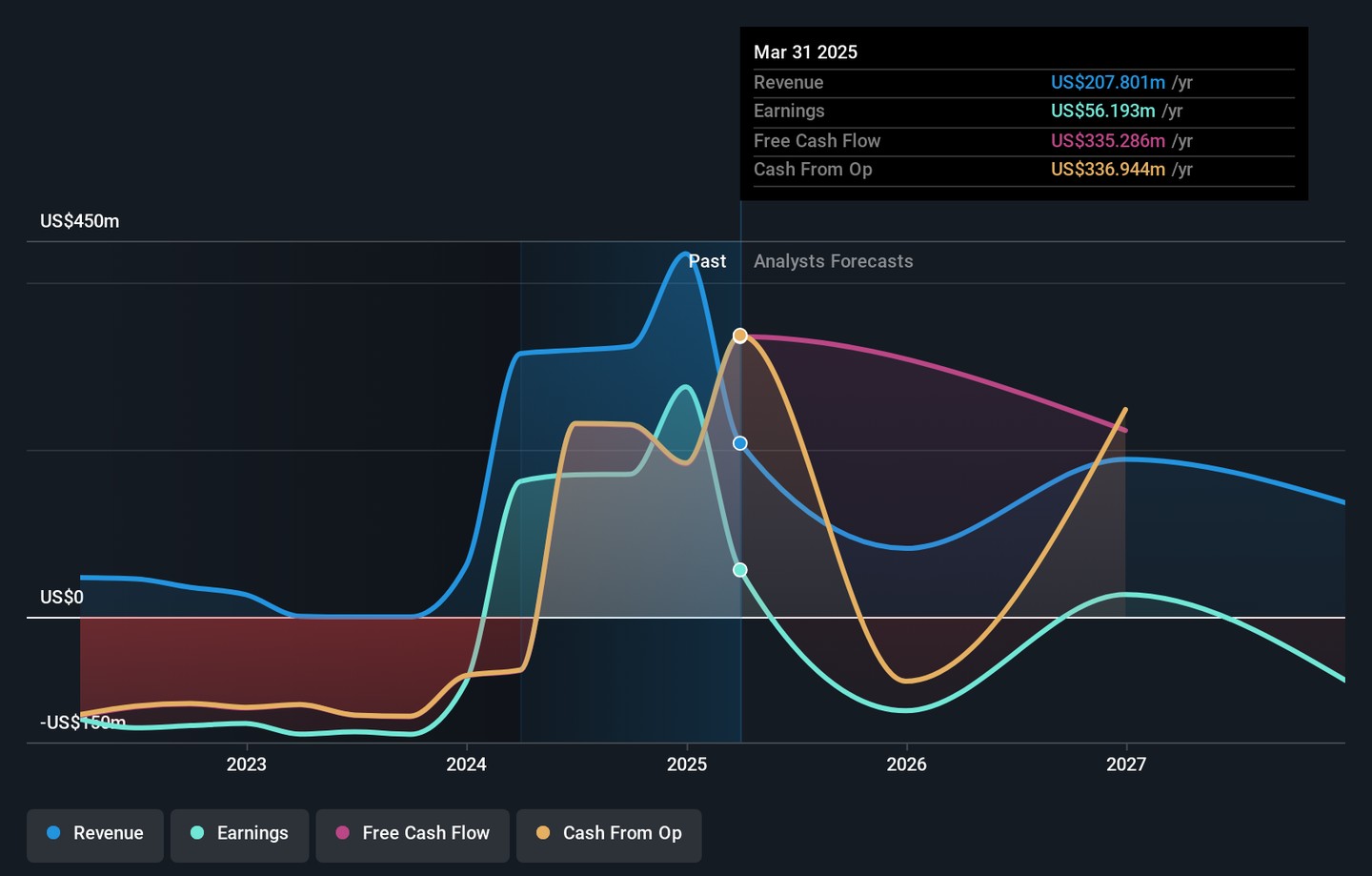The height and width of the screenshot is (876, 1372).
Task: Click the 2027 x-axis label
Action: tap(1126, 764)
